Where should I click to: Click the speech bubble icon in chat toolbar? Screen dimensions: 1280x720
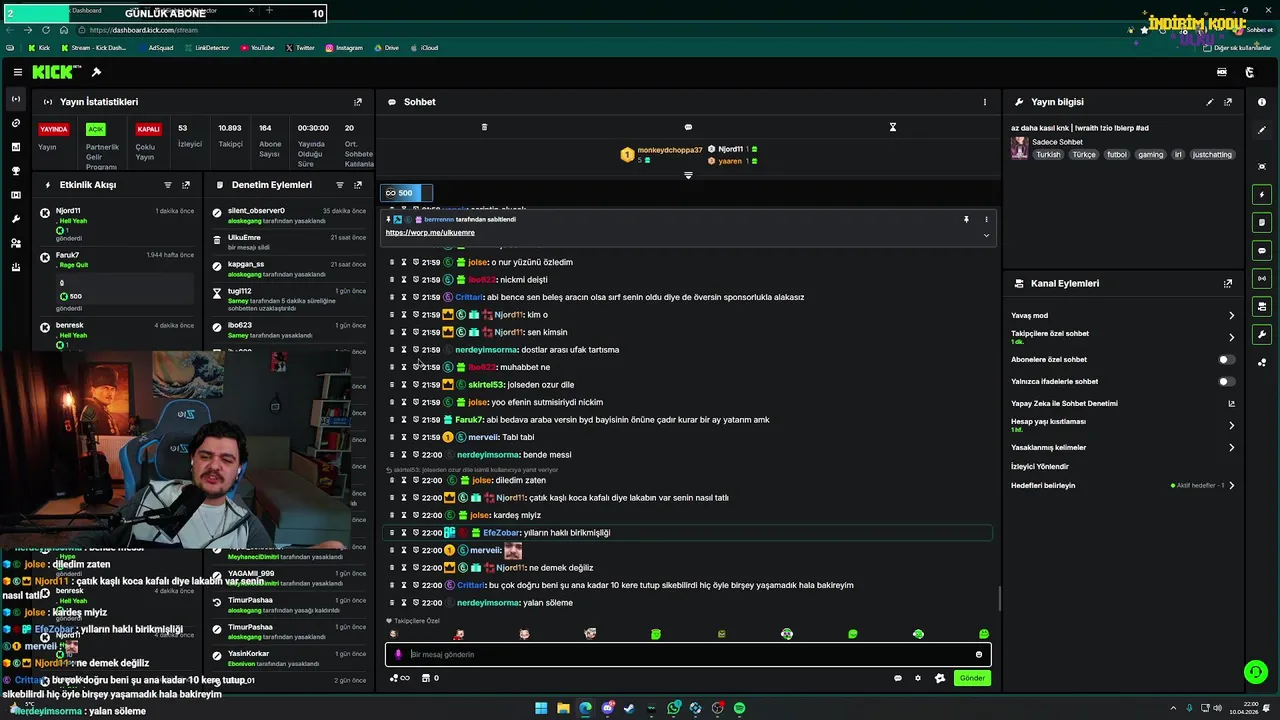(688, 127)
